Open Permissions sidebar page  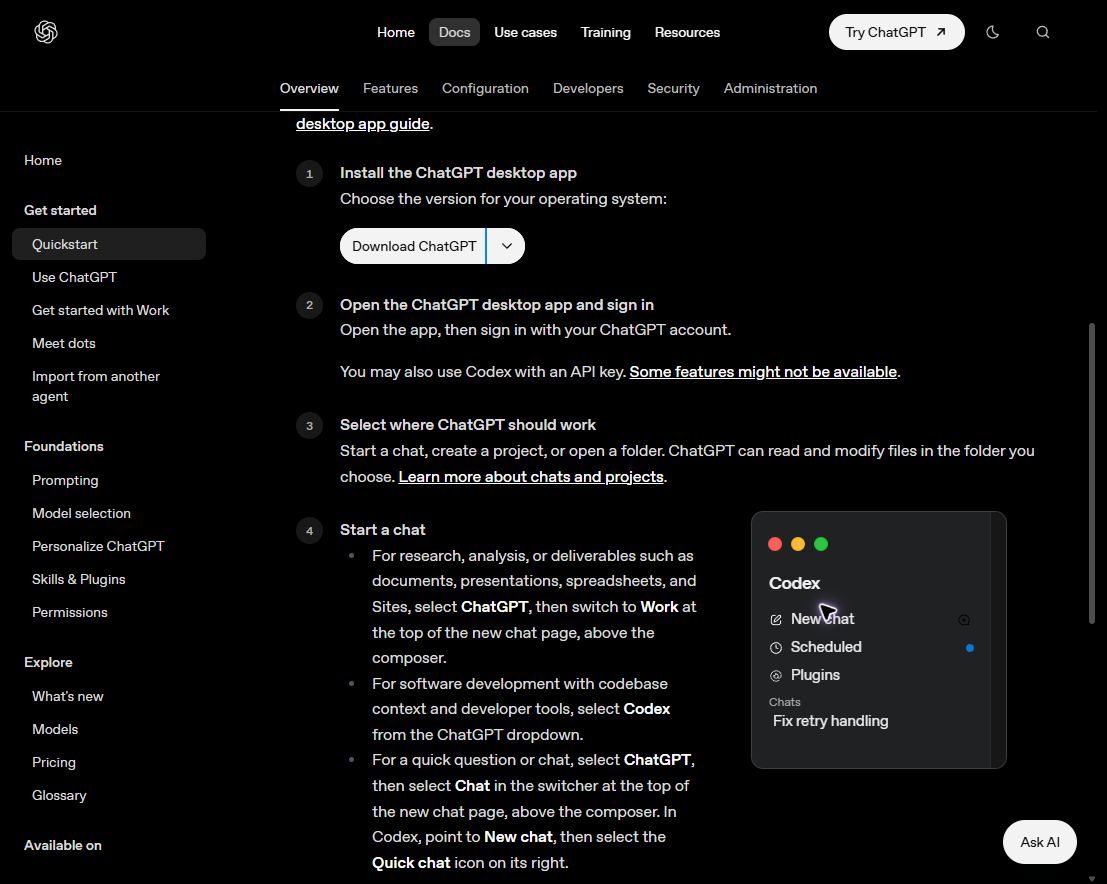click(x=70, y=612)
